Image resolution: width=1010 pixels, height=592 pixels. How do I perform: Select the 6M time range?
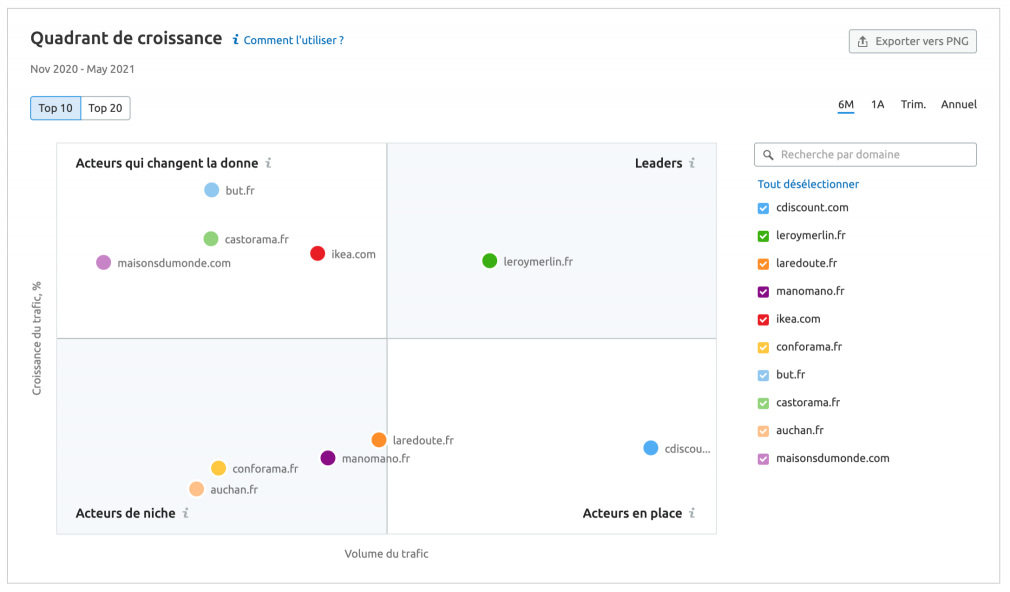click(846, 104)
